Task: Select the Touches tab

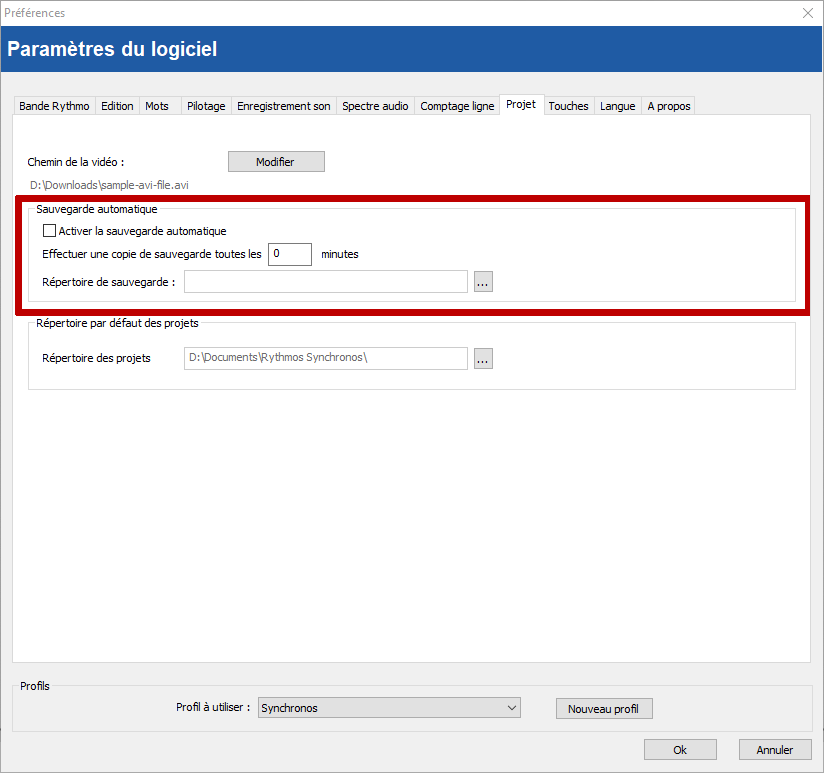Action: point(568,106)
